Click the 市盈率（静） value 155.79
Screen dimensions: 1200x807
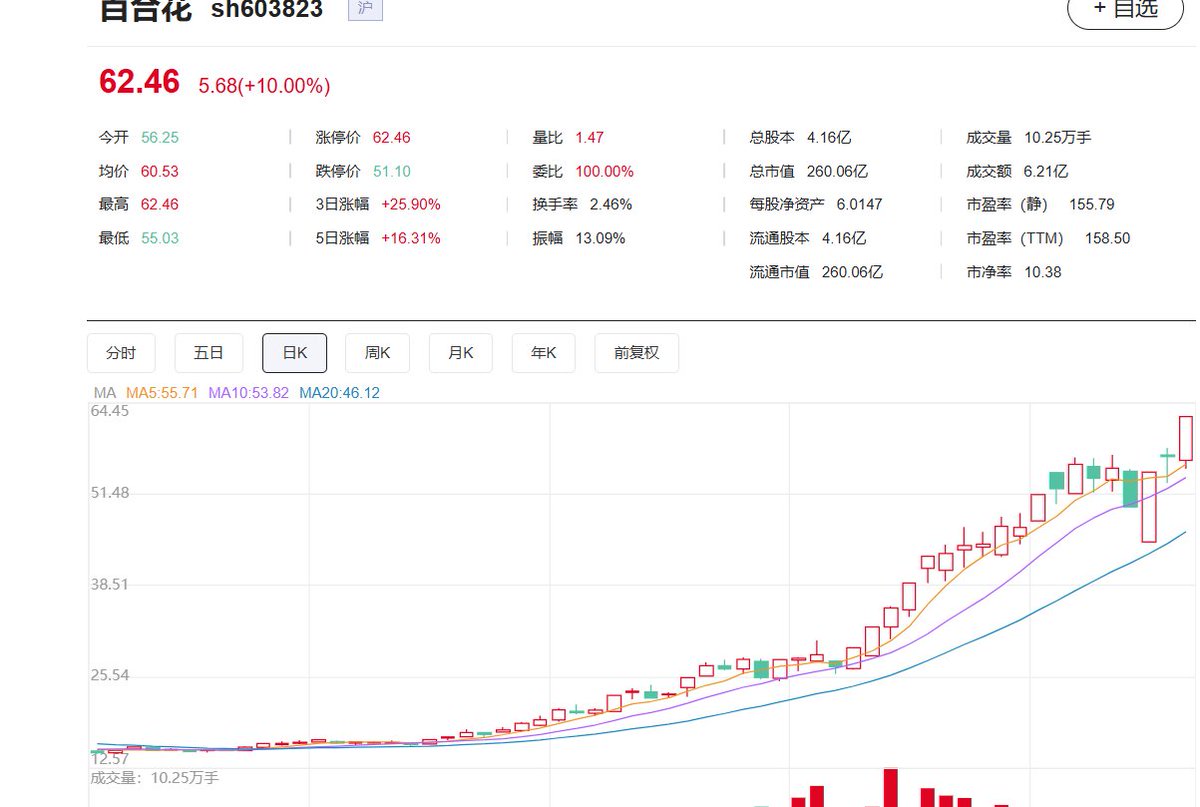(x=1092, y=204)
